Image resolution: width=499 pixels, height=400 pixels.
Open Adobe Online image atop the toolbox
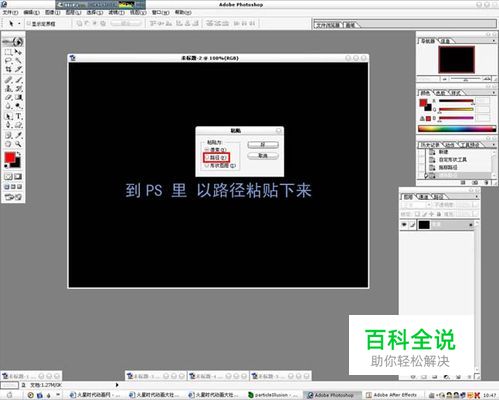pos(13,42)
